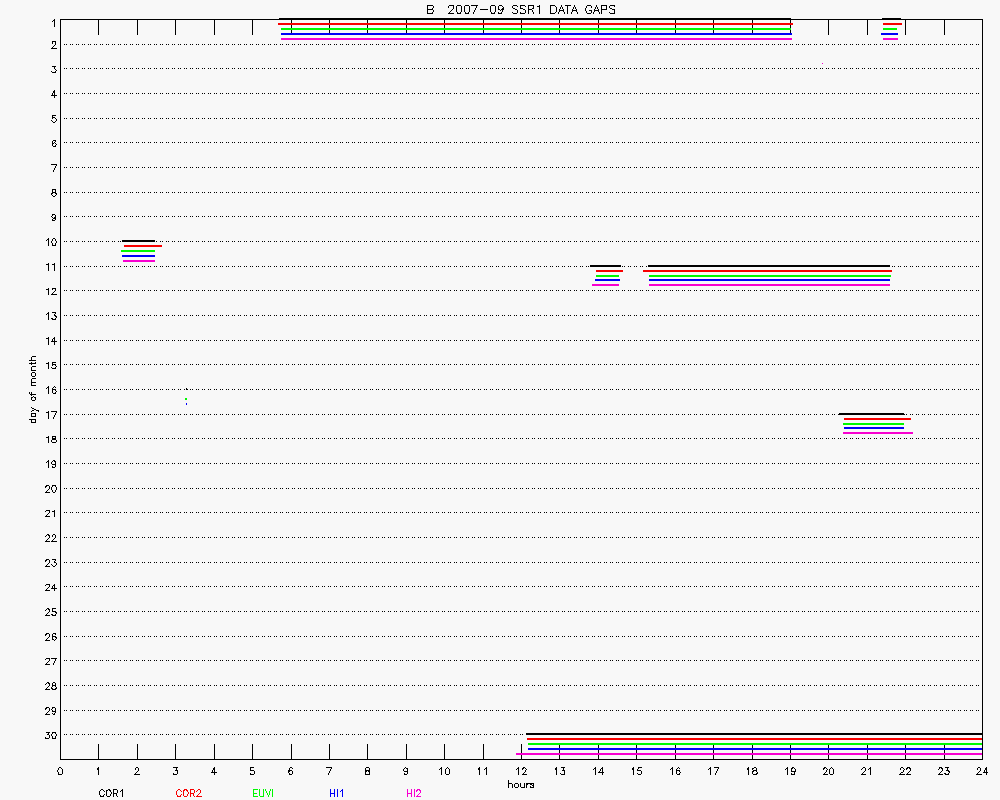Click the long day 1 gap bars at top
Screen dimensions: 1000x800
click(536, 29)
